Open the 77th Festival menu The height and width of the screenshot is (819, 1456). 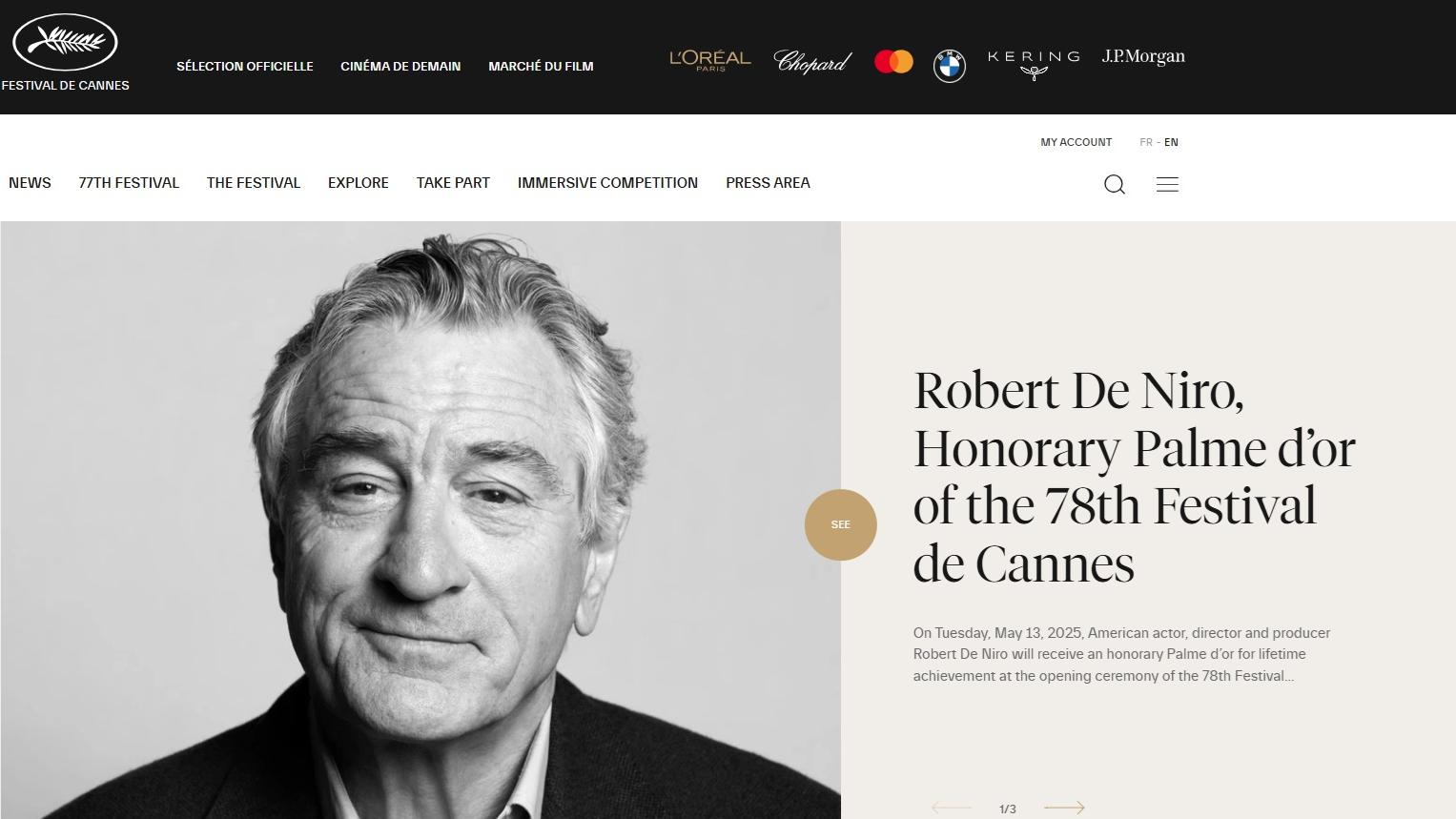(x=129, y=183)
